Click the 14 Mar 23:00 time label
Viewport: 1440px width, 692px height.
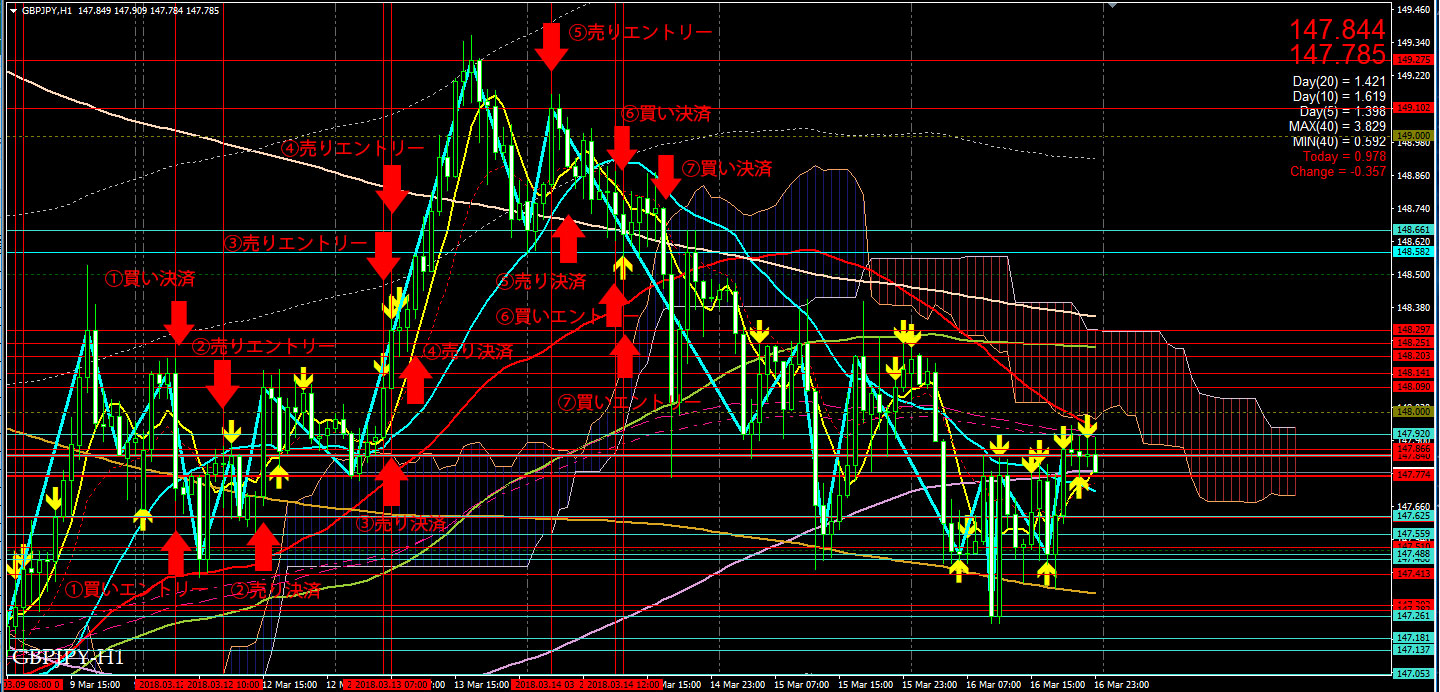point(738,685)
